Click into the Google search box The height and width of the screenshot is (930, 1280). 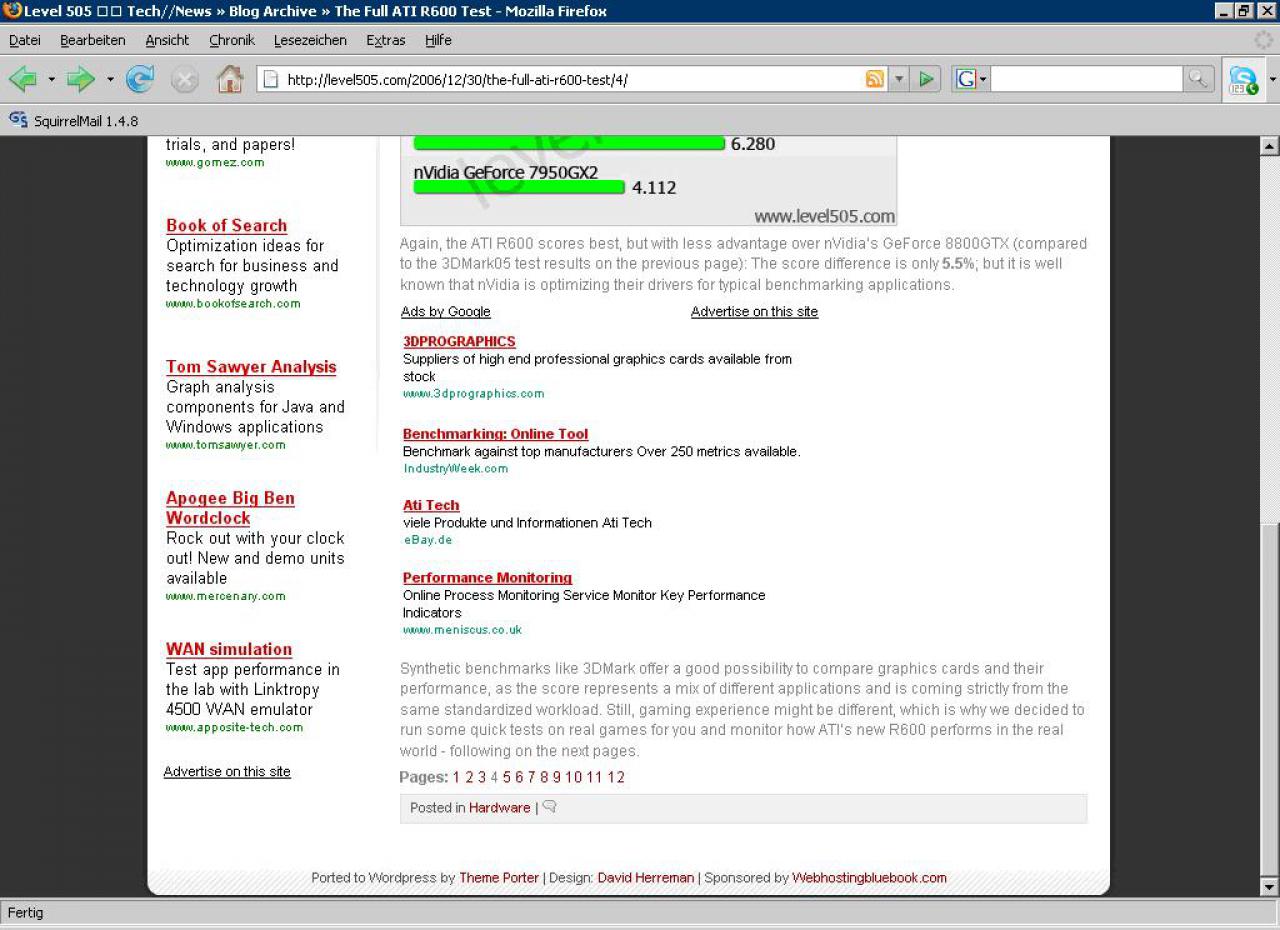(1086, 79)
